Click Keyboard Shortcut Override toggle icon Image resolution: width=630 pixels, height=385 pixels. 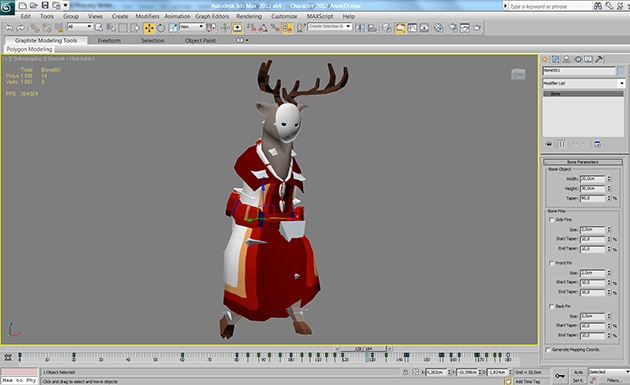pyautogui.click(x=237, y=28)
